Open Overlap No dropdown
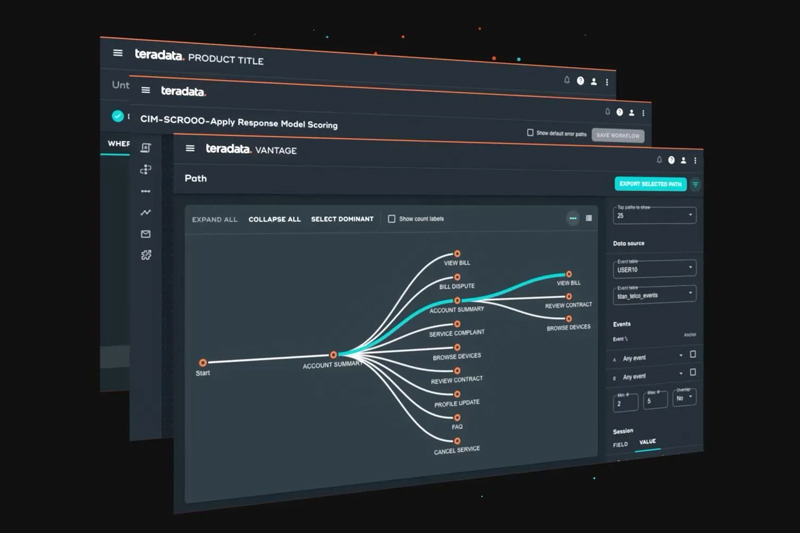 pyautogui.click(x=684, y=397)
